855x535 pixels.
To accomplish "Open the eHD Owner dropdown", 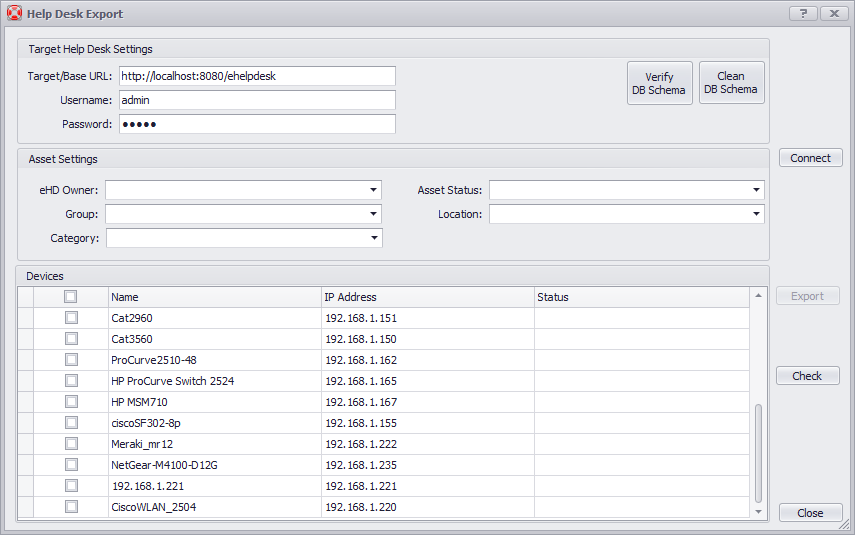I will point(374,190).
